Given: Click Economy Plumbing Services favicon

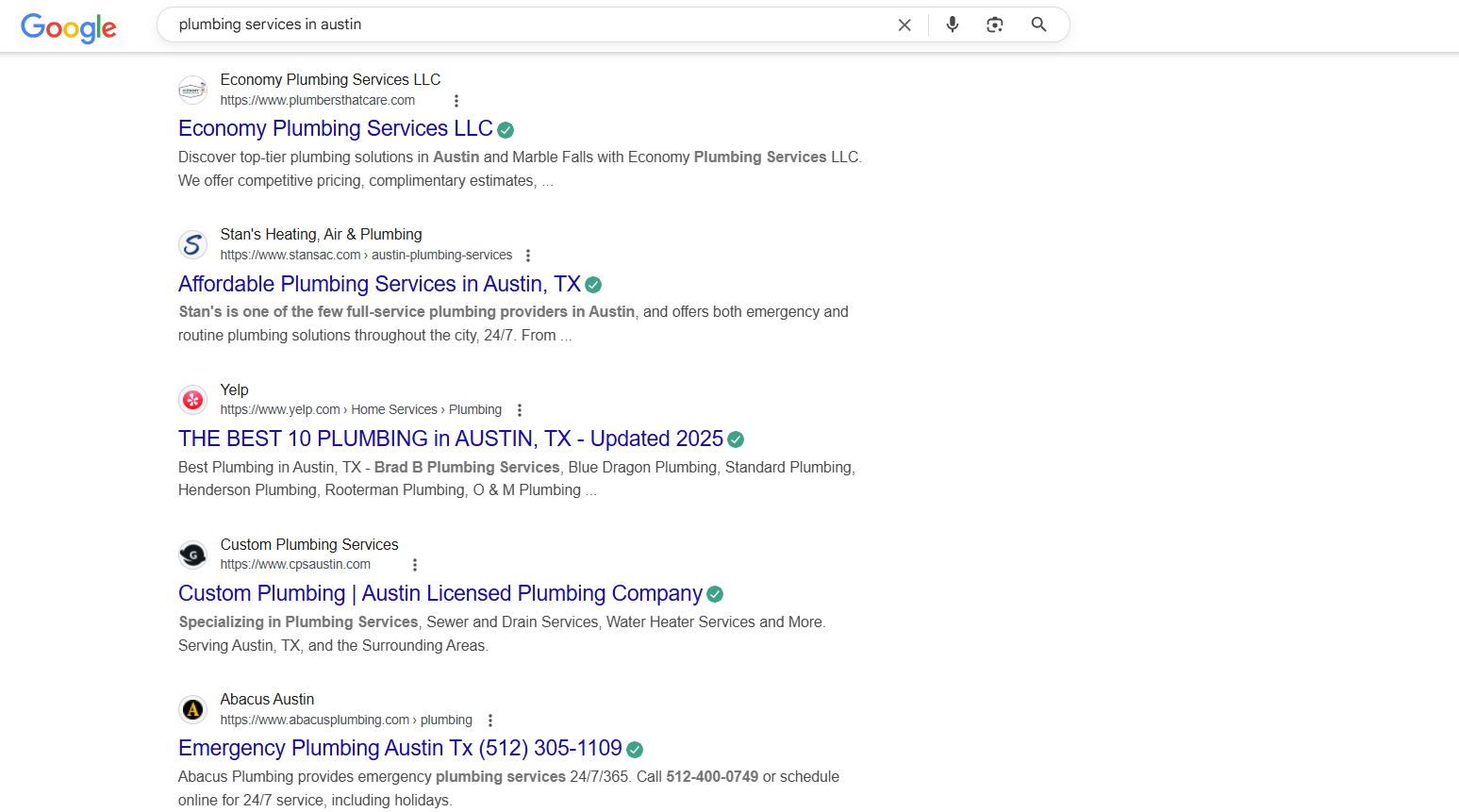Looking at the screenshot, I should click(x=192, y=91).
